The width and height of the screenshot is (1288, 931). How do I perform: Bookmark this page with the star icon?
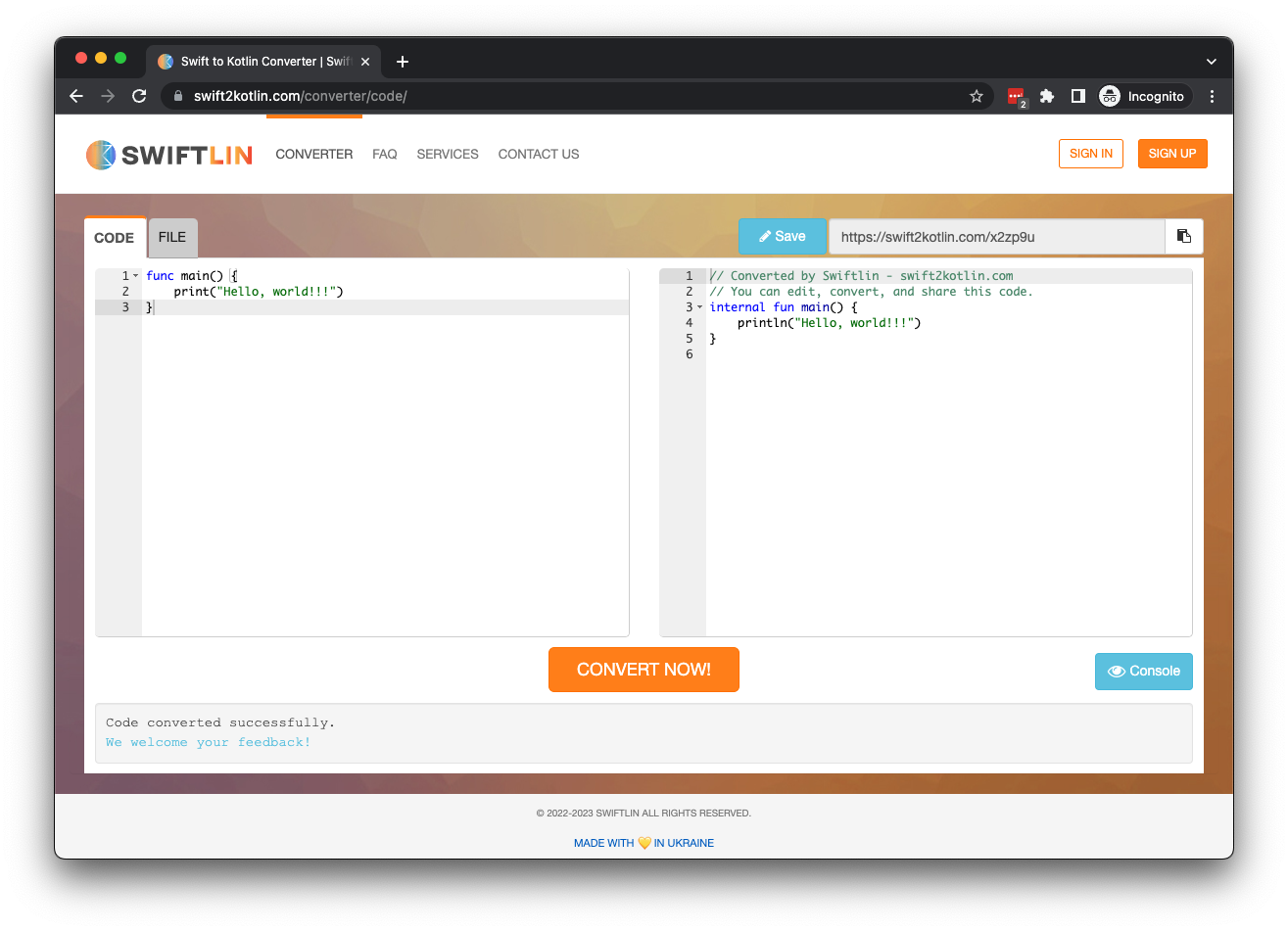tap(976, 96)
